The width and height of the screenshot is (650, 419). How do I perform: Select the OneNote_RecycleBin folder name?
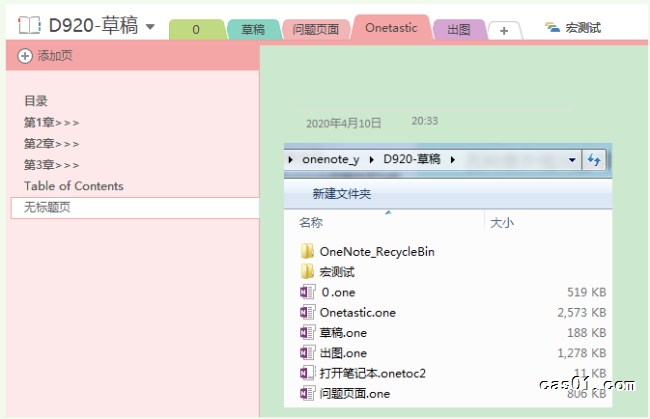[x=377, y=252]
